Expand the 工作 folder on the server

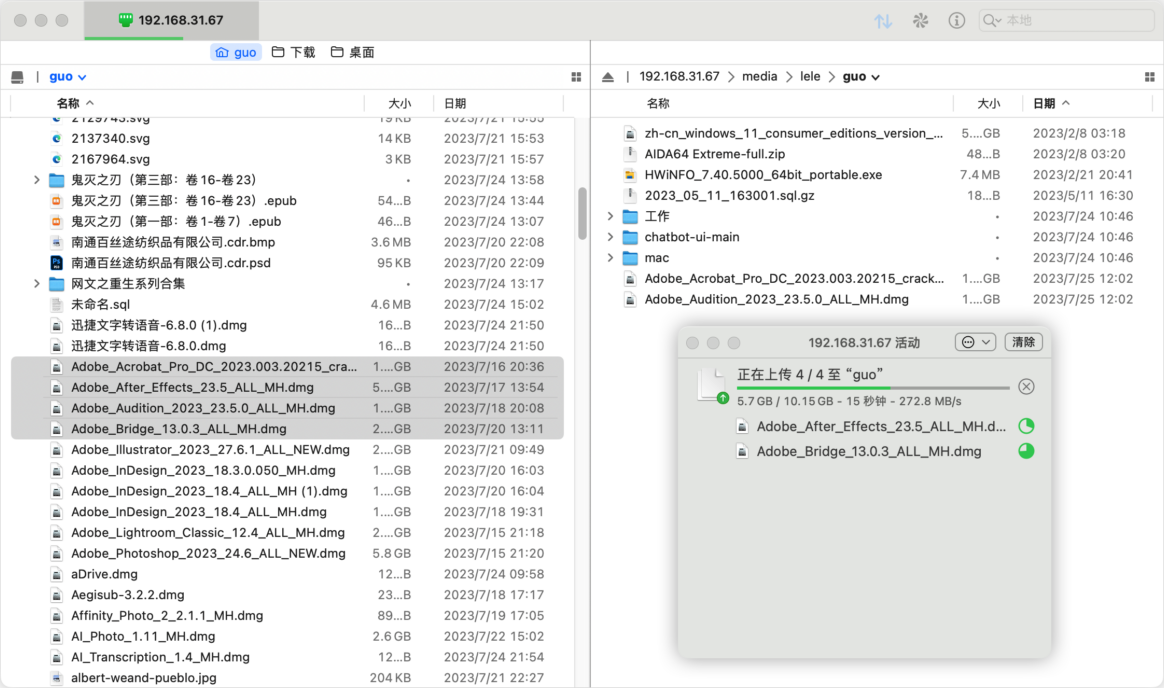[x=610, y=217]
